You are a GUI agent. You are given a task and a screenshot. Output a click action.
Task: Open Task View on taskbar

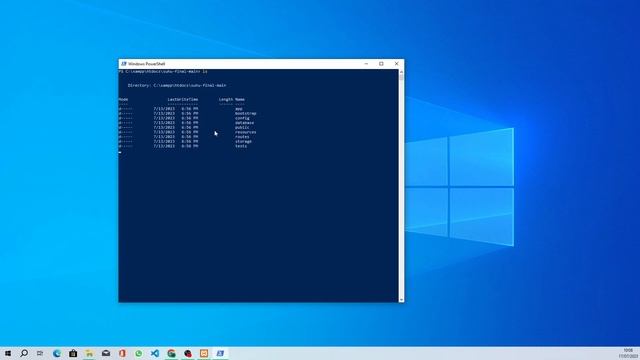coord(40,353)
